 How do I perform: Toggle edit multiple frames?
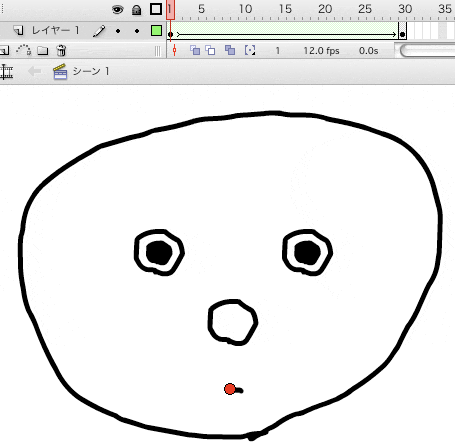[x=230, y=50]
